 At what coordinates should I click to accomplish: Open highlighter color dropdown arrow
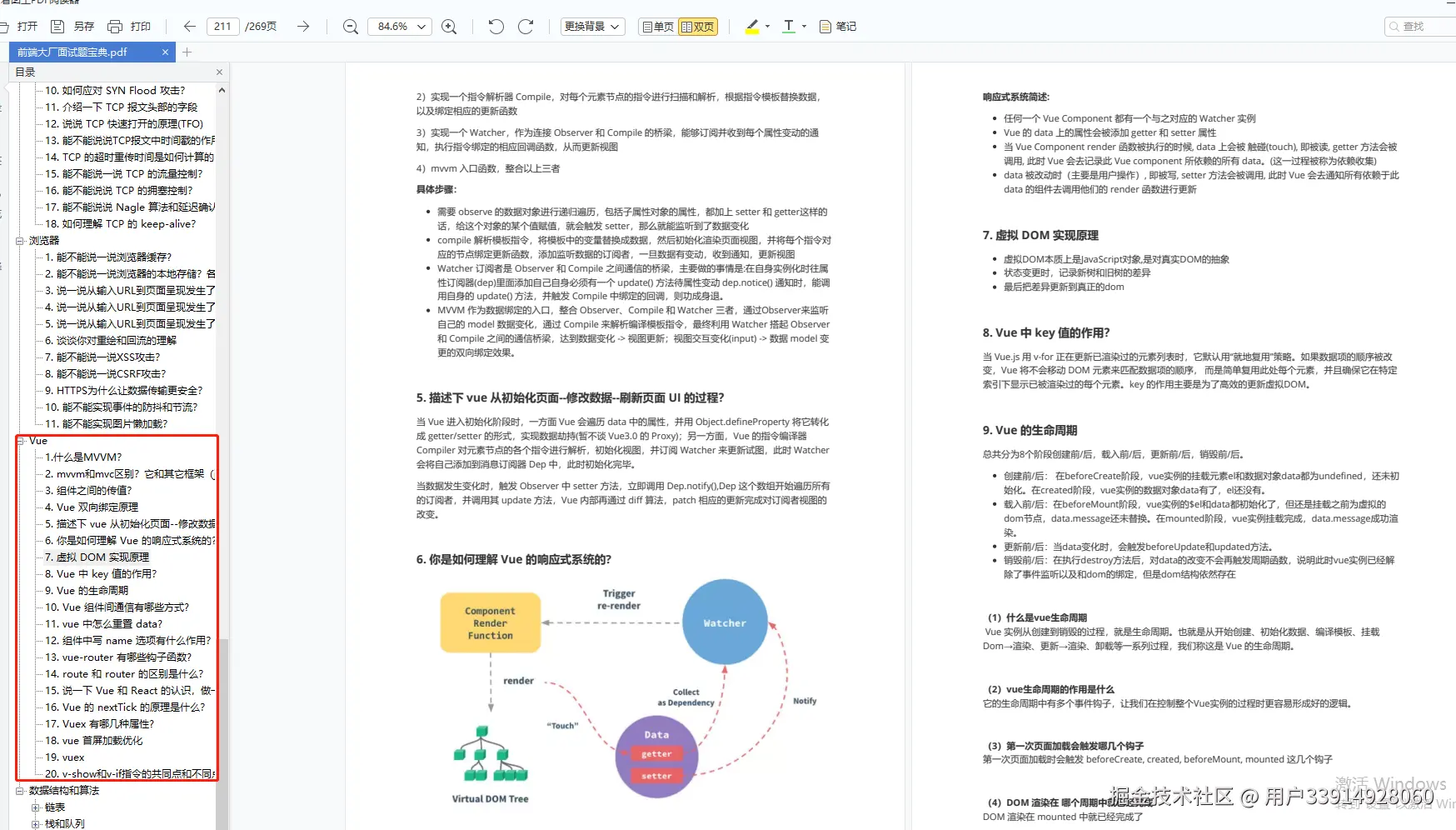click(767, 27)
